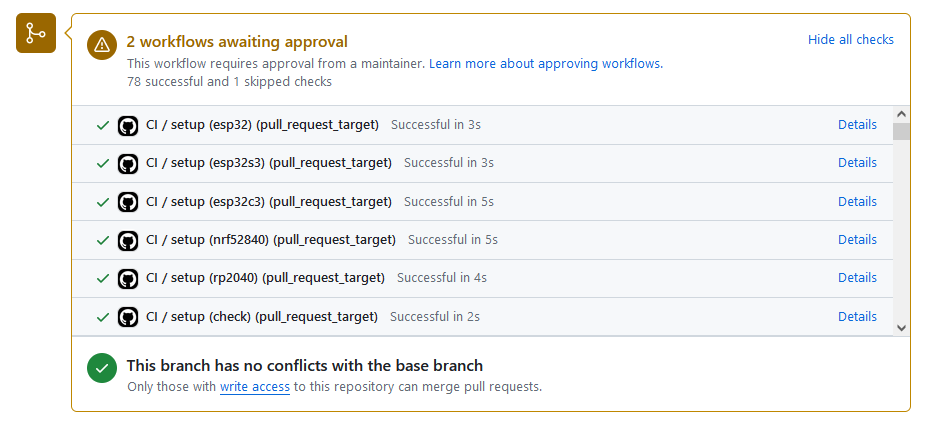Viewport: 937px width, 422px height.
Task: Open the write access link
Action: point(255,387)
